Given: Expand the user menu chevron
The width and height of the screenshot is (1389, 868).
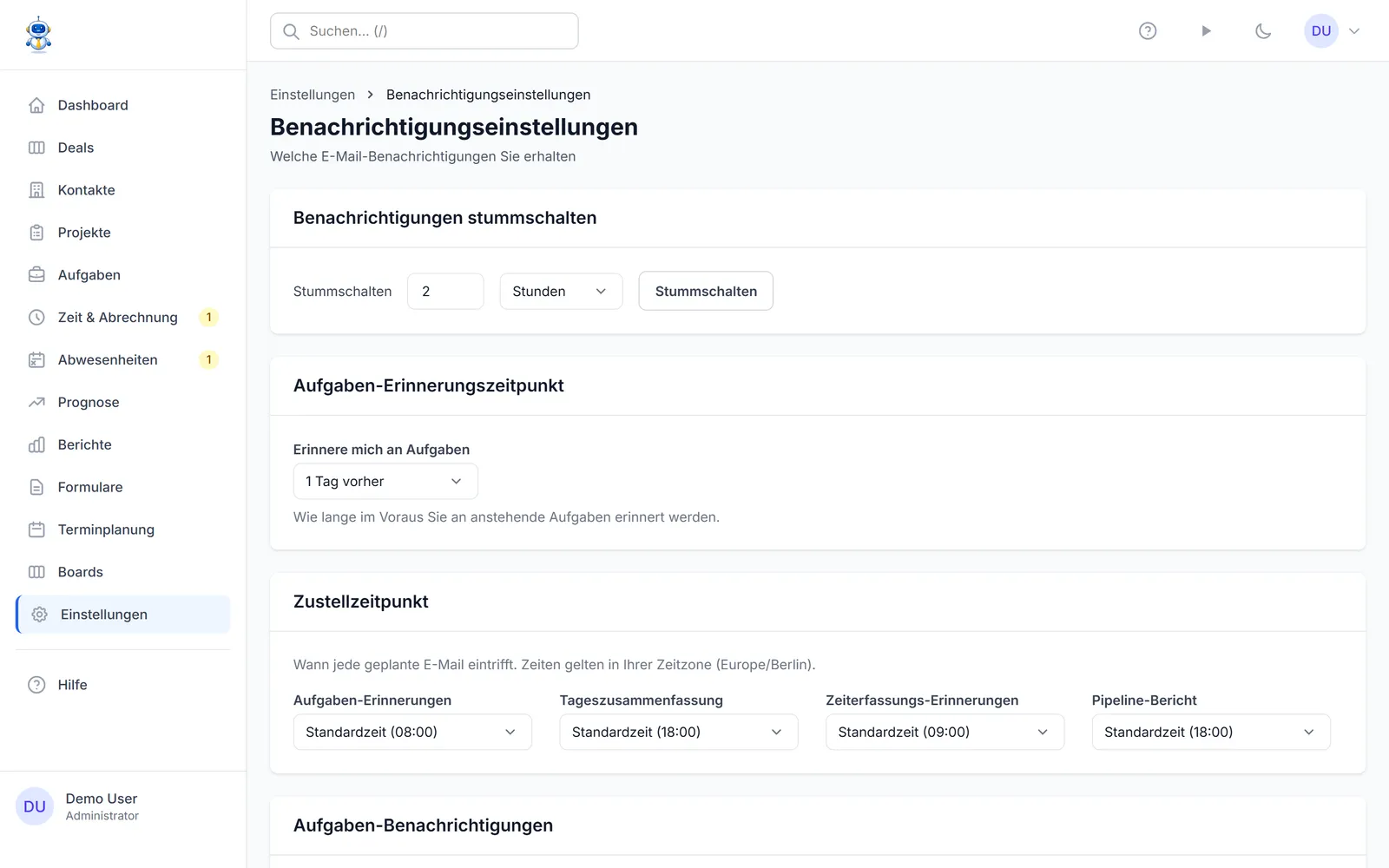Looking at the screenshot, I should point(1354,31).
